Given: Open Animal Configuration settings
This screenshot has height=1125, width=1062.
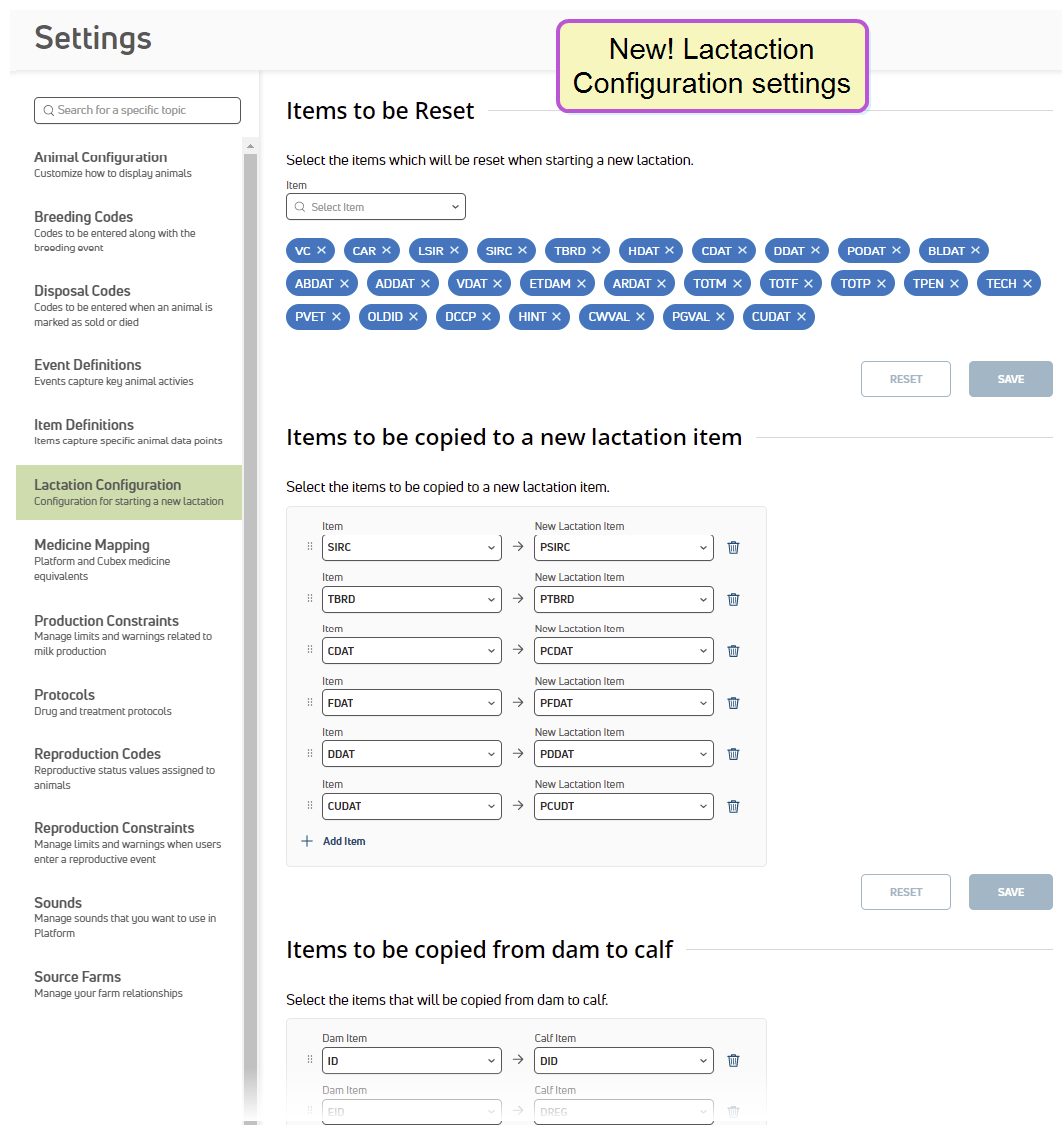Looking at the screenshot, I should coord(129,164).
